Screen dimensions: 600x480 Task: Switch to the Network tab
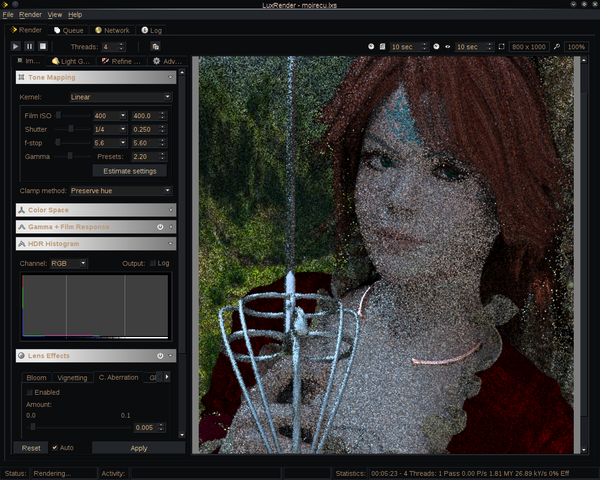112,30
